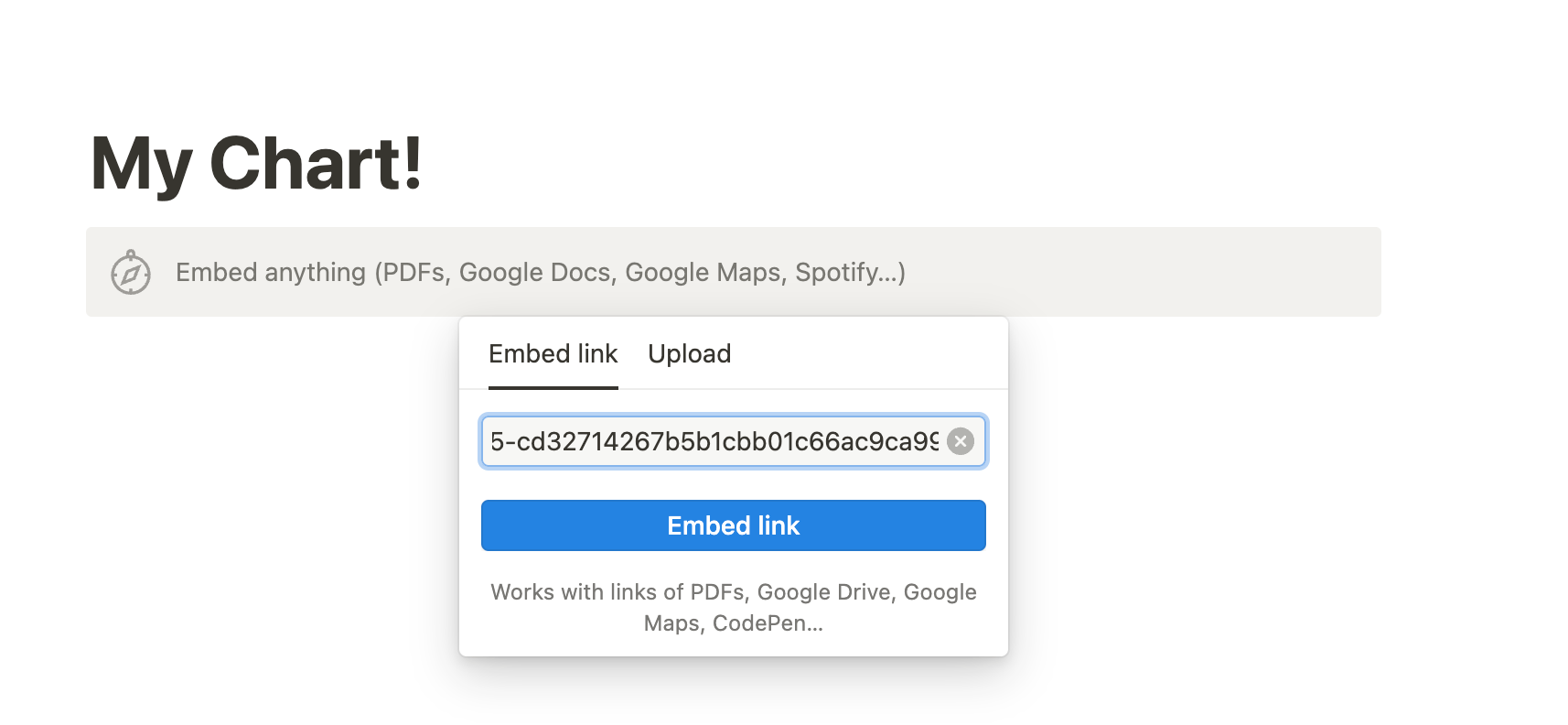1568x725 pixels.
Task: Click the My Chart! page title
Action: click(257, 164)
